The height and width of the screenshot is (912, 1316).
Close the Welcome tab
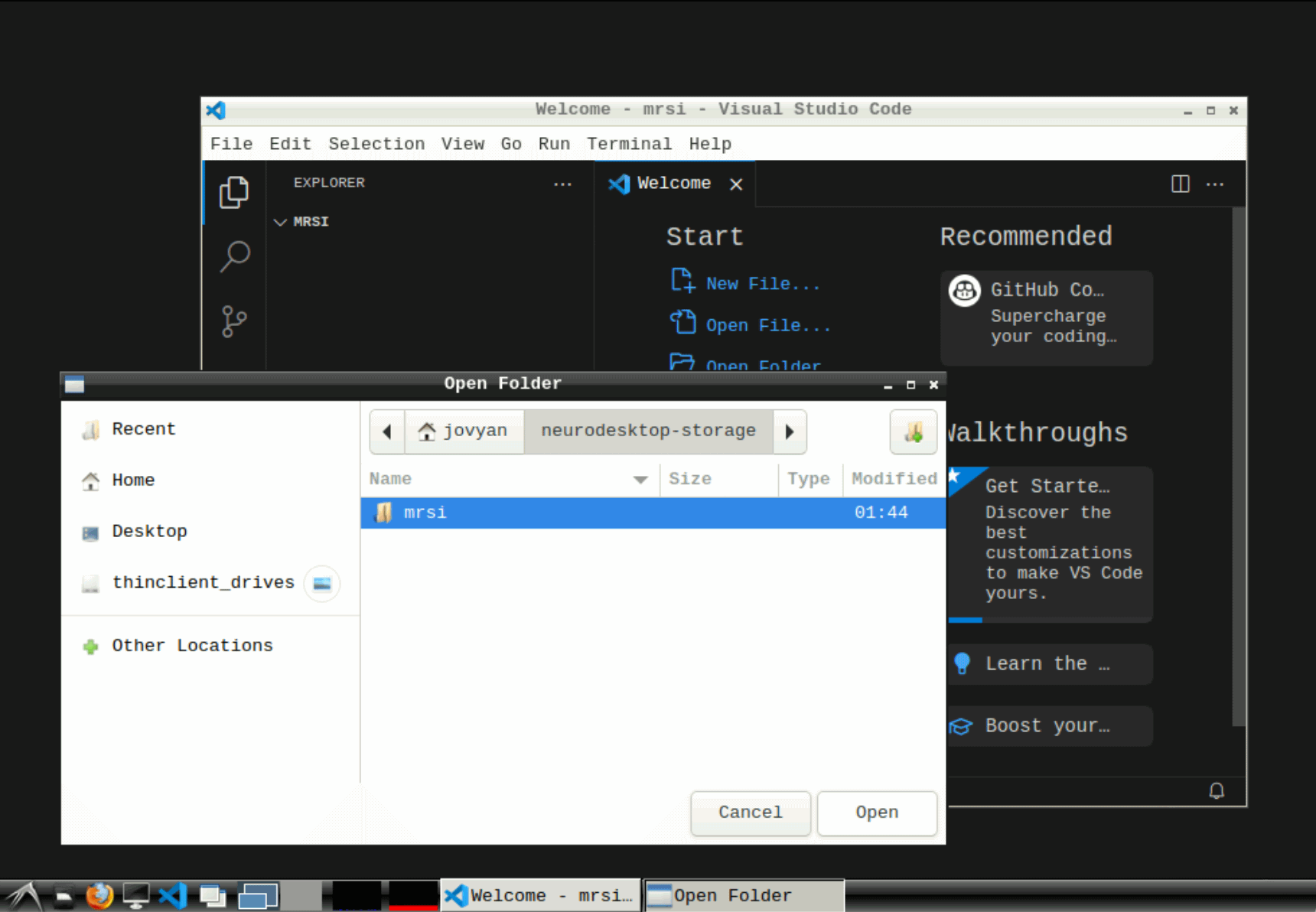click(736, 184)
